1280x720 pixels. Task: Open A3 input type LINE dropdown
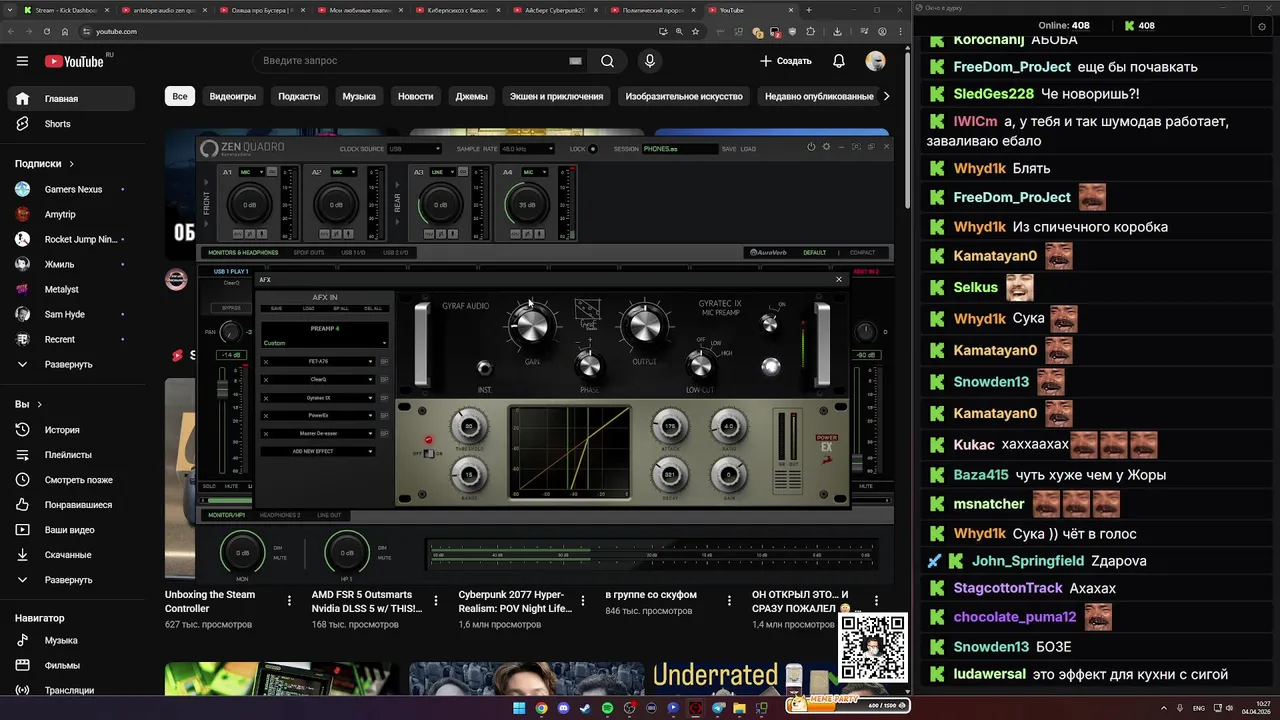click(x=443, y=172)
